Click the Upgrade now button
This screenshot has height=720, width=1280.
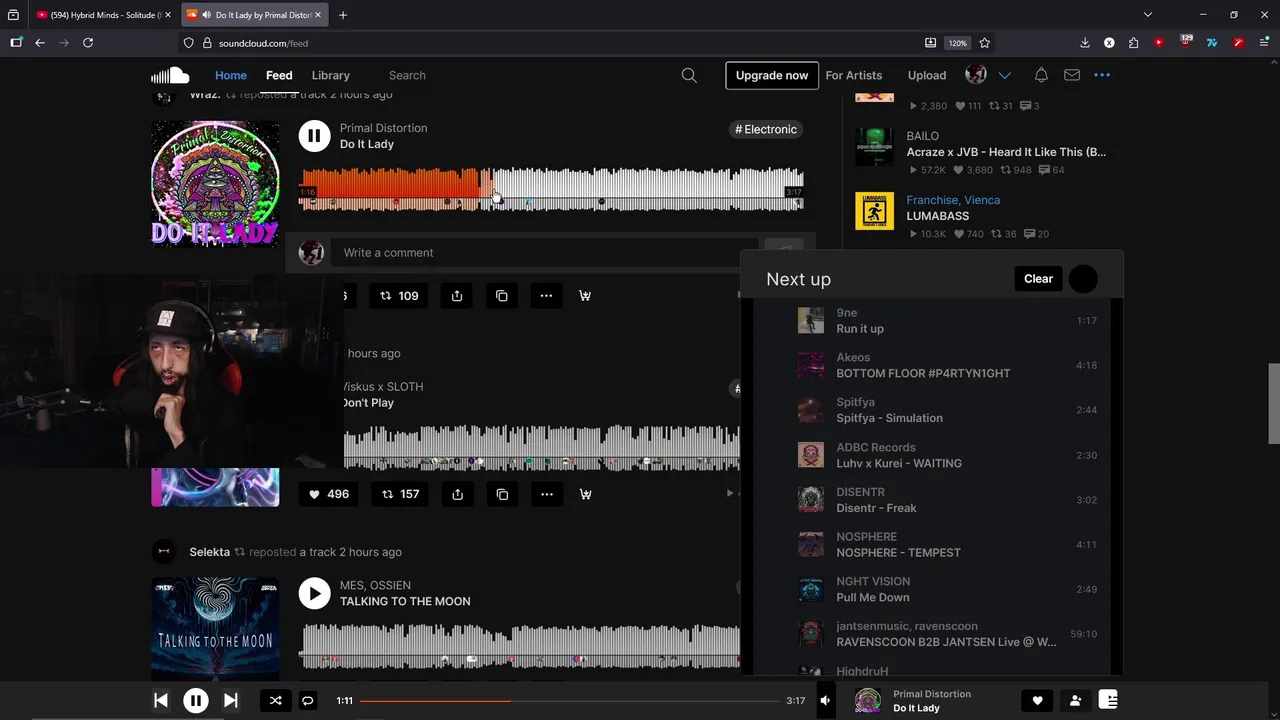coord(772,75)
